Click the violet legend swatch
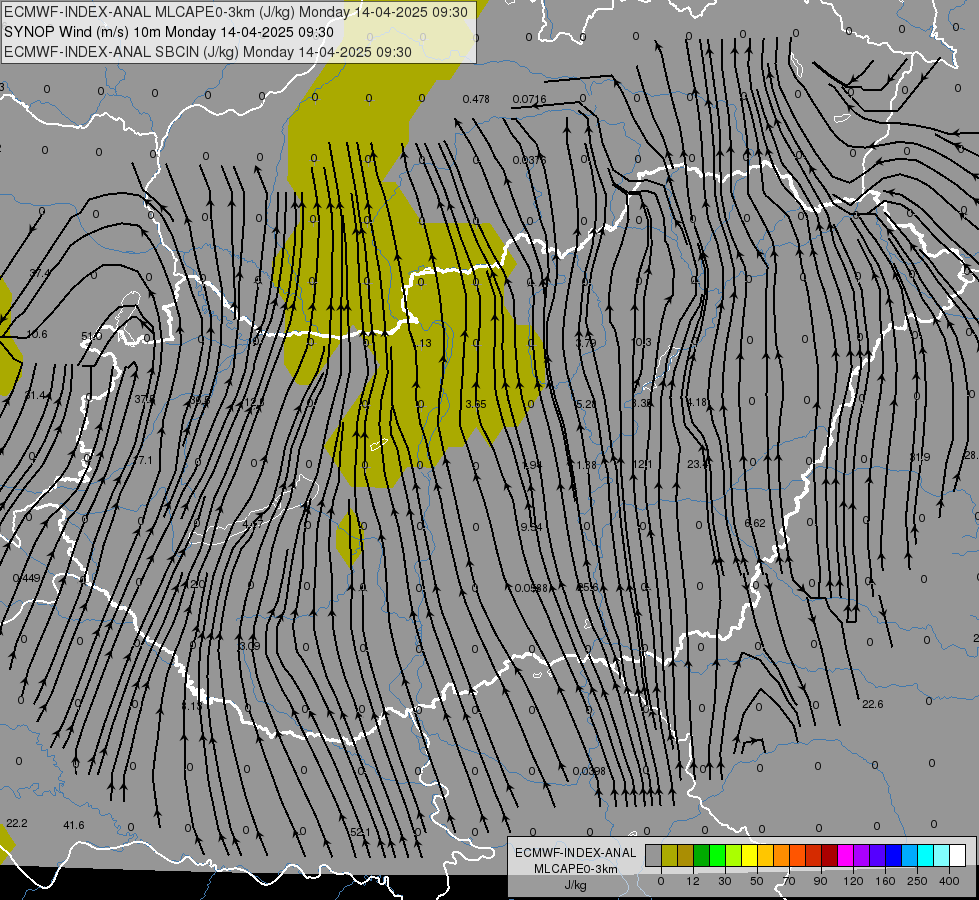 pos(877,855)
